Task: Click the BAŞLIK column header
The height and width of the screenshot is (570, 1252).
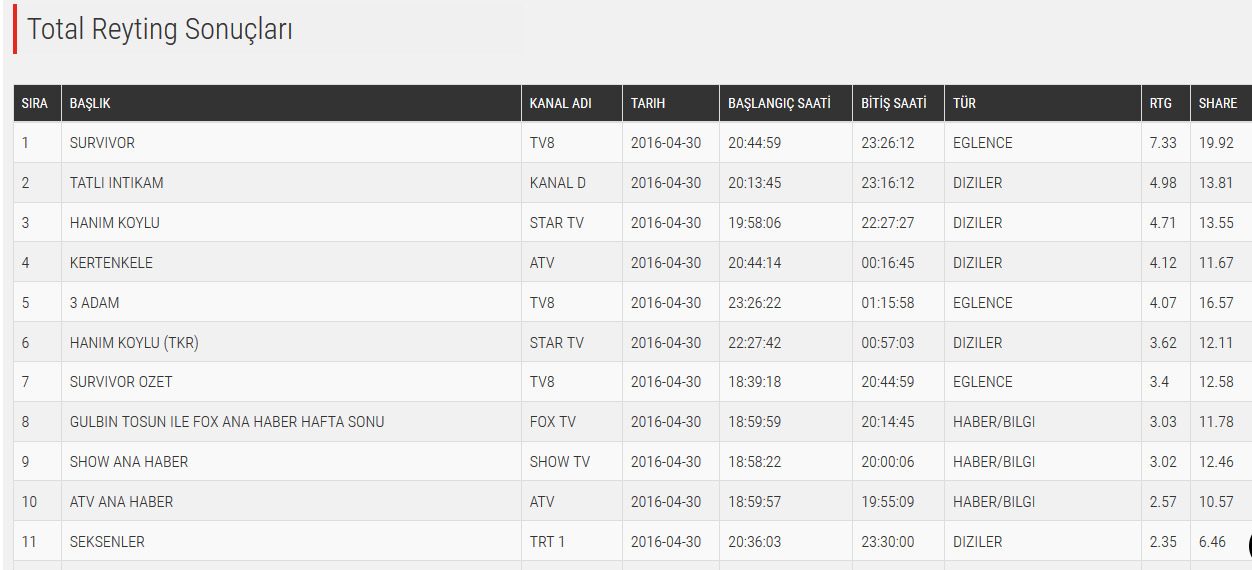Action: point(90,103)
